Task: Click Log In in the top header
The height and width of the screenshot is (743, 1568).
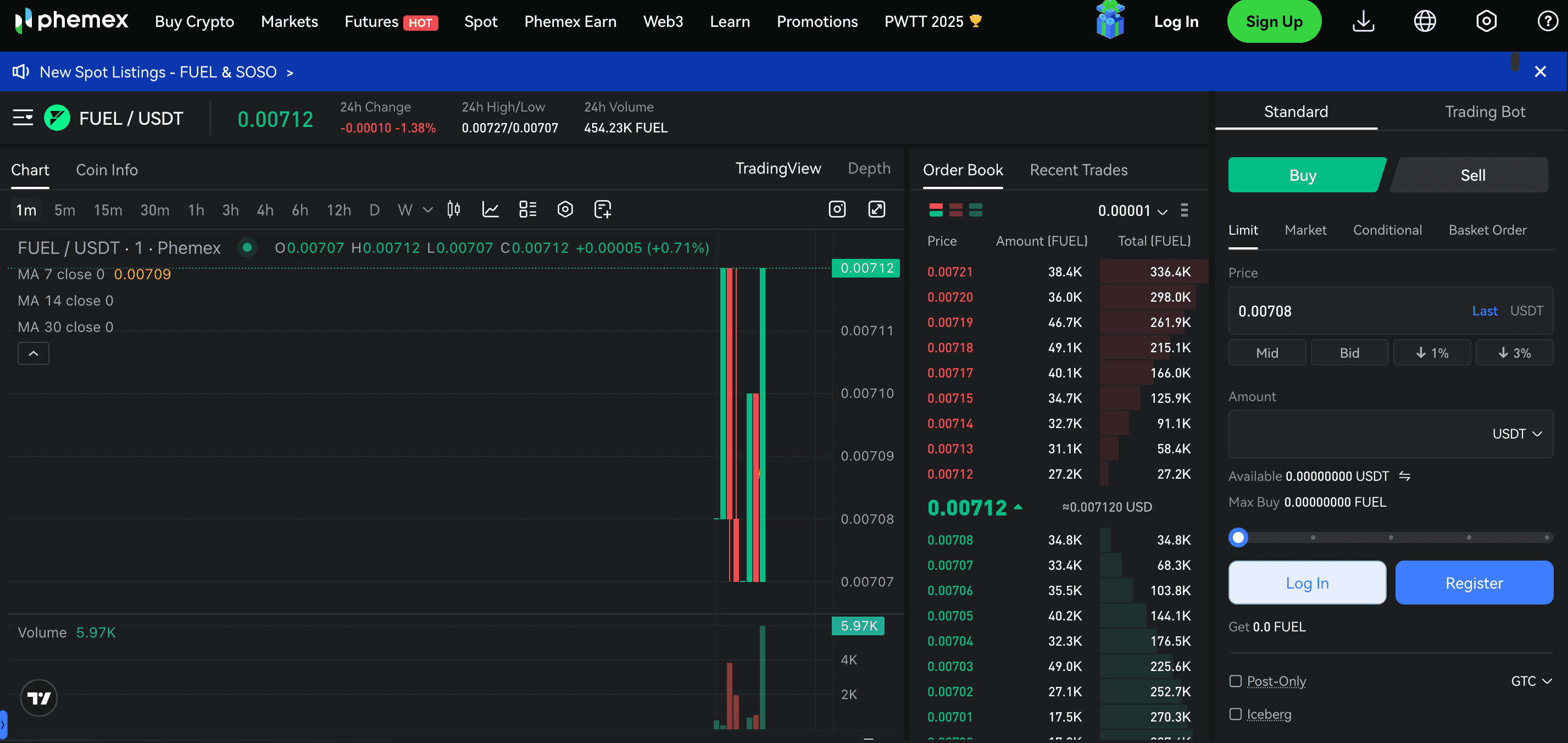Action: (x=1176, y=21)
